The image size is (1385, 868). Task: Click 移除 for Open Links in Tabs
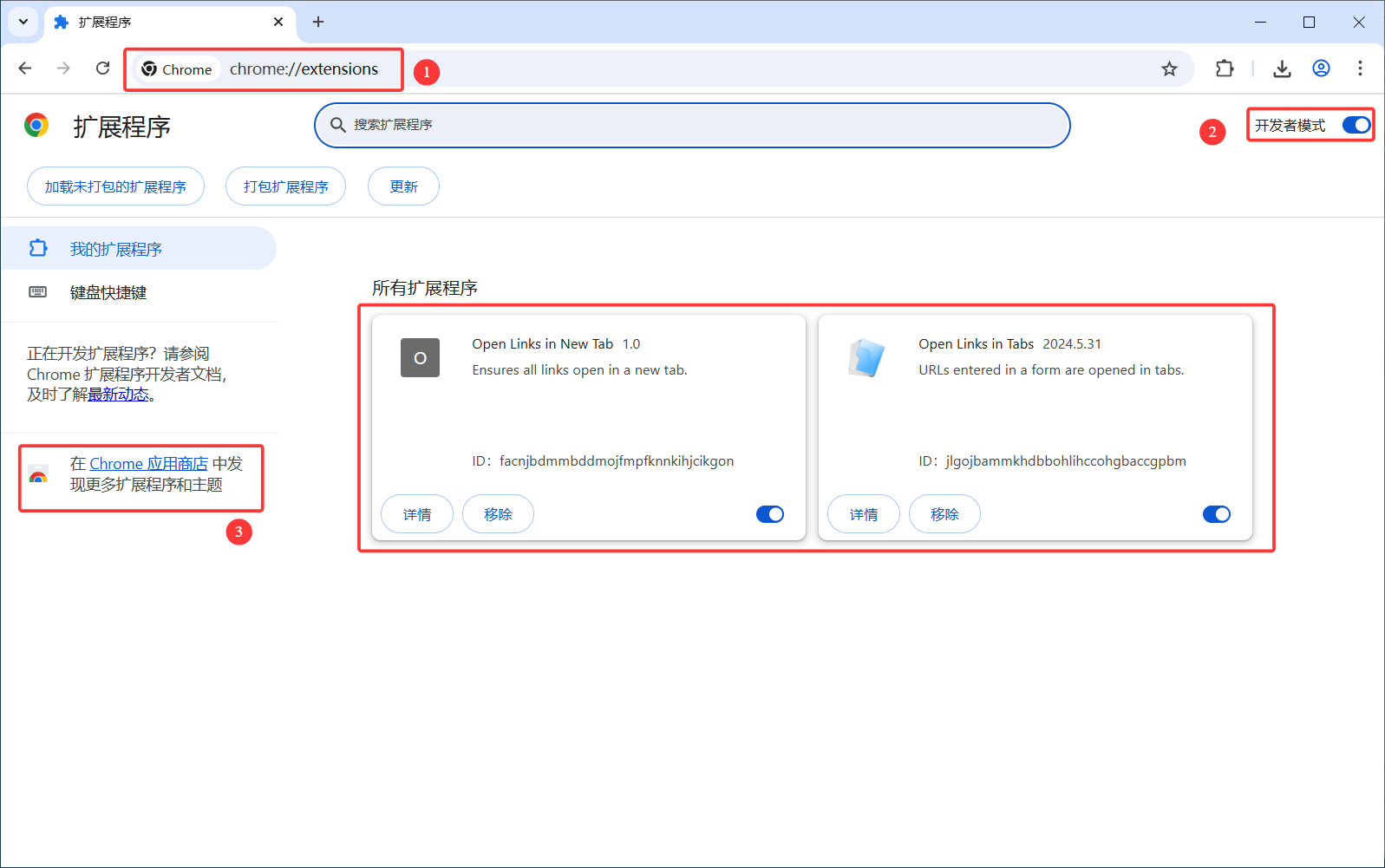click(944, 514)
